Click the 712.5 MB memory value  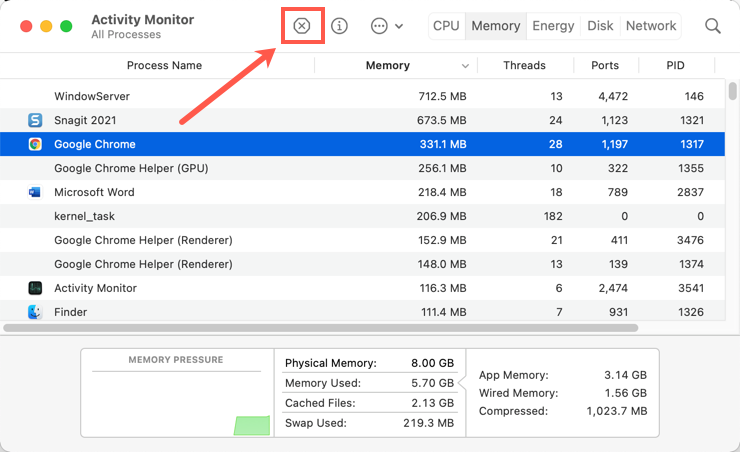point(442,96)
